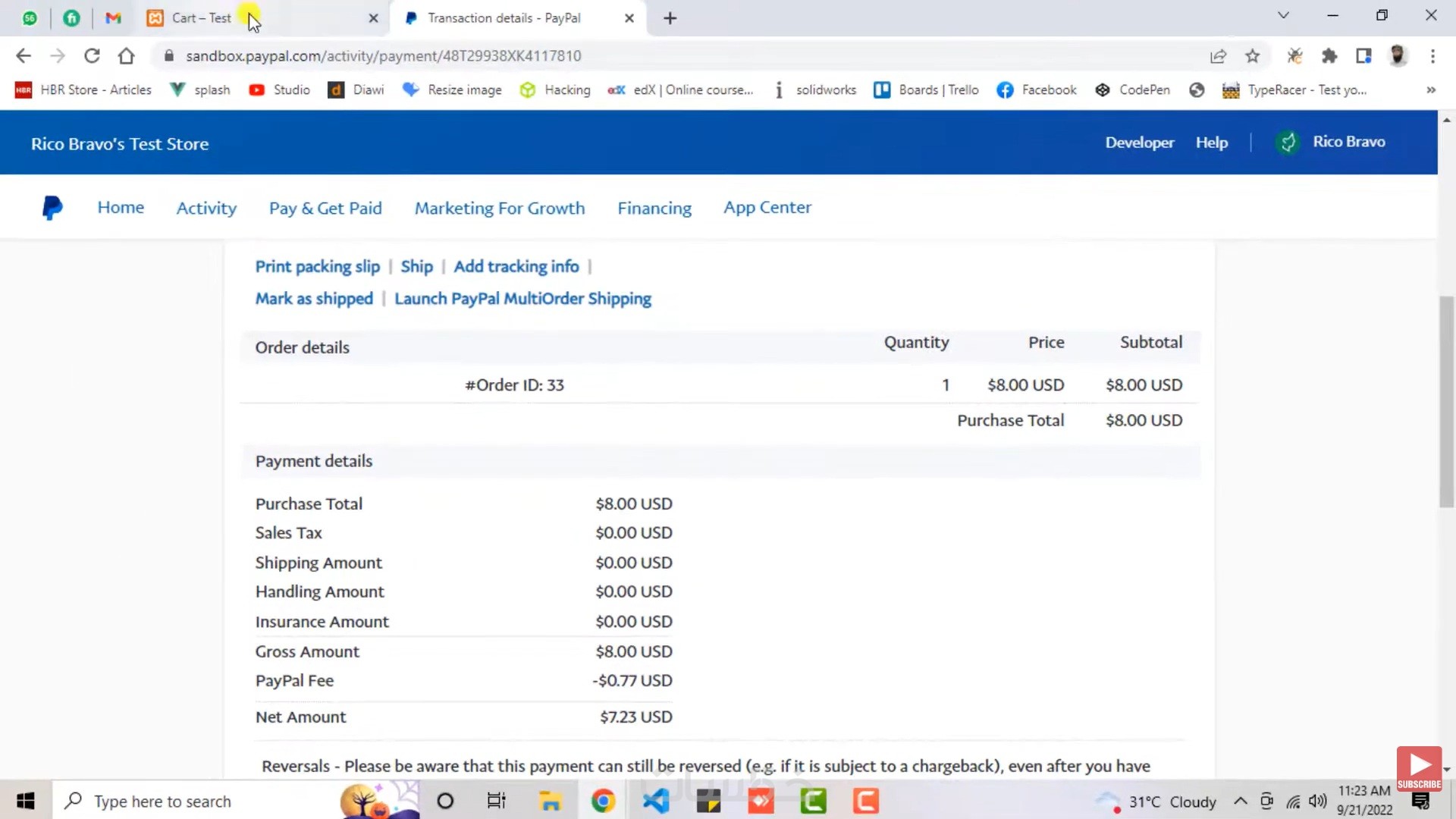Toggle the browser side panel icon
Viewport: 1456px width, 819px height.
pyautogui.click(x=1363, y=56)
